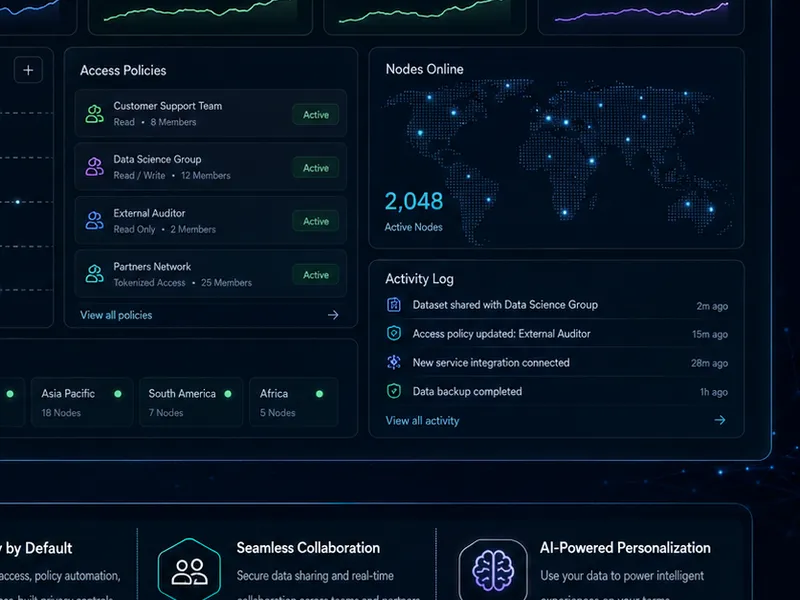Click the '15m ago' timestamp
800x600 pixels.
(x=710, y=334)
